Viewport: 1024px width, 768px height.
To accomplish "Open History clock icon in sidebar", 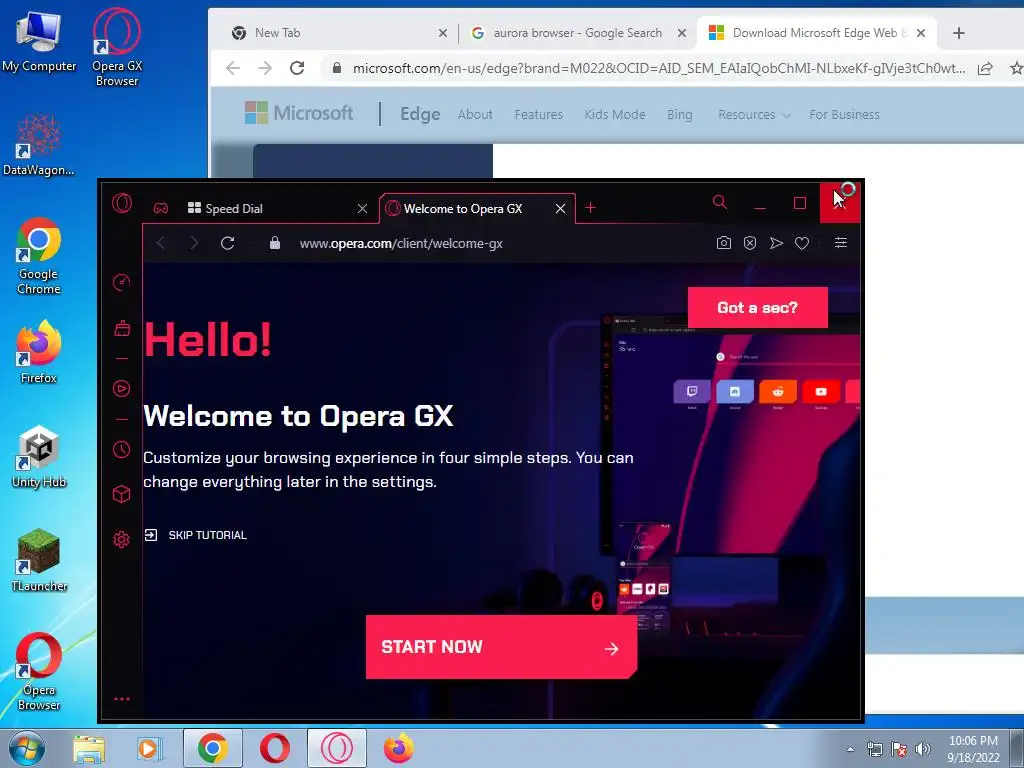I will (x=121, y=449).
